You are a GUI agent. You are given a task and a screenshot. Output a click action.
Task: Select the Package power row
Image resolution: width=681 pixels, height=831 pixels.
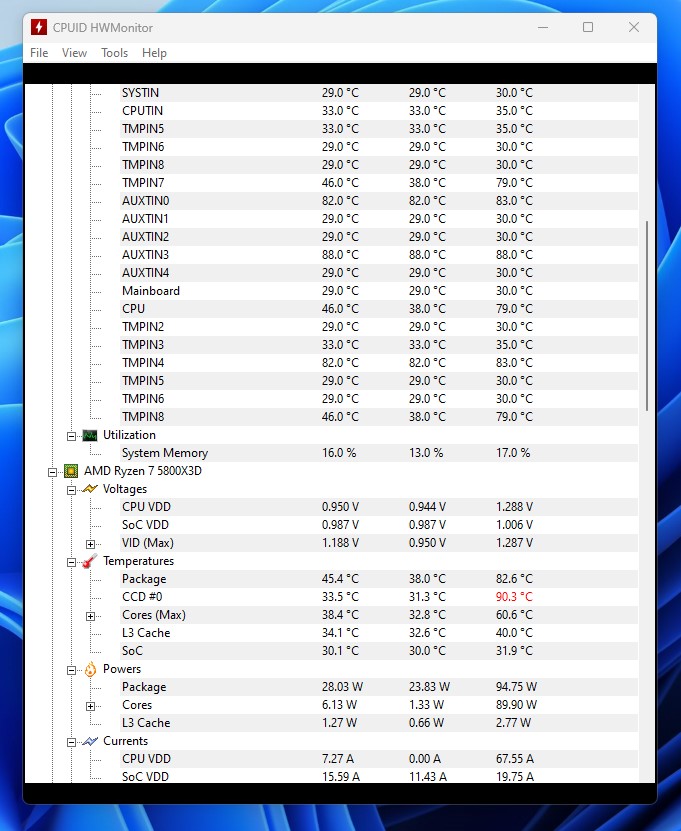pos(379,687)
